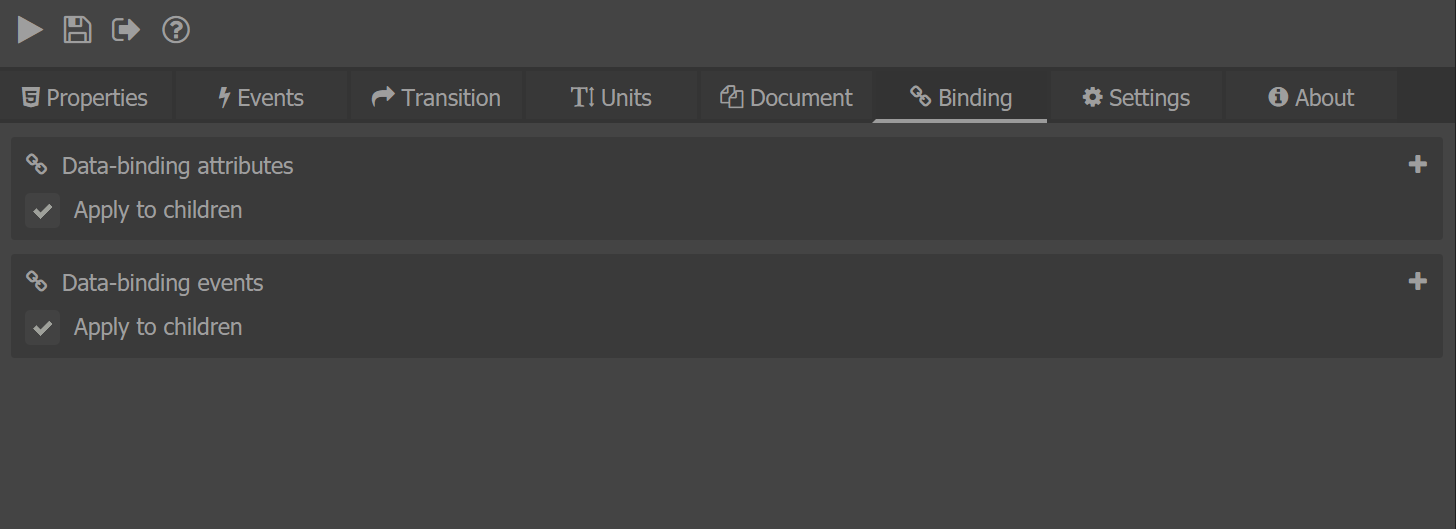The width and height of the screenshot is (1456, 529).
Task: Switch to the Settings tab
Action: click(1136, 97)
